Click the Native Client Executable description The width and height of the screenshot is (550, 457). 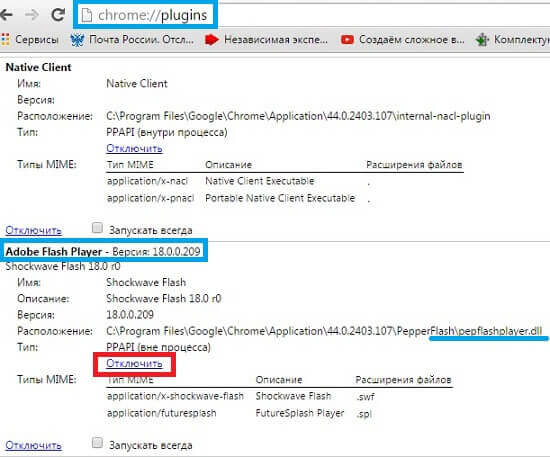[260, 181]
